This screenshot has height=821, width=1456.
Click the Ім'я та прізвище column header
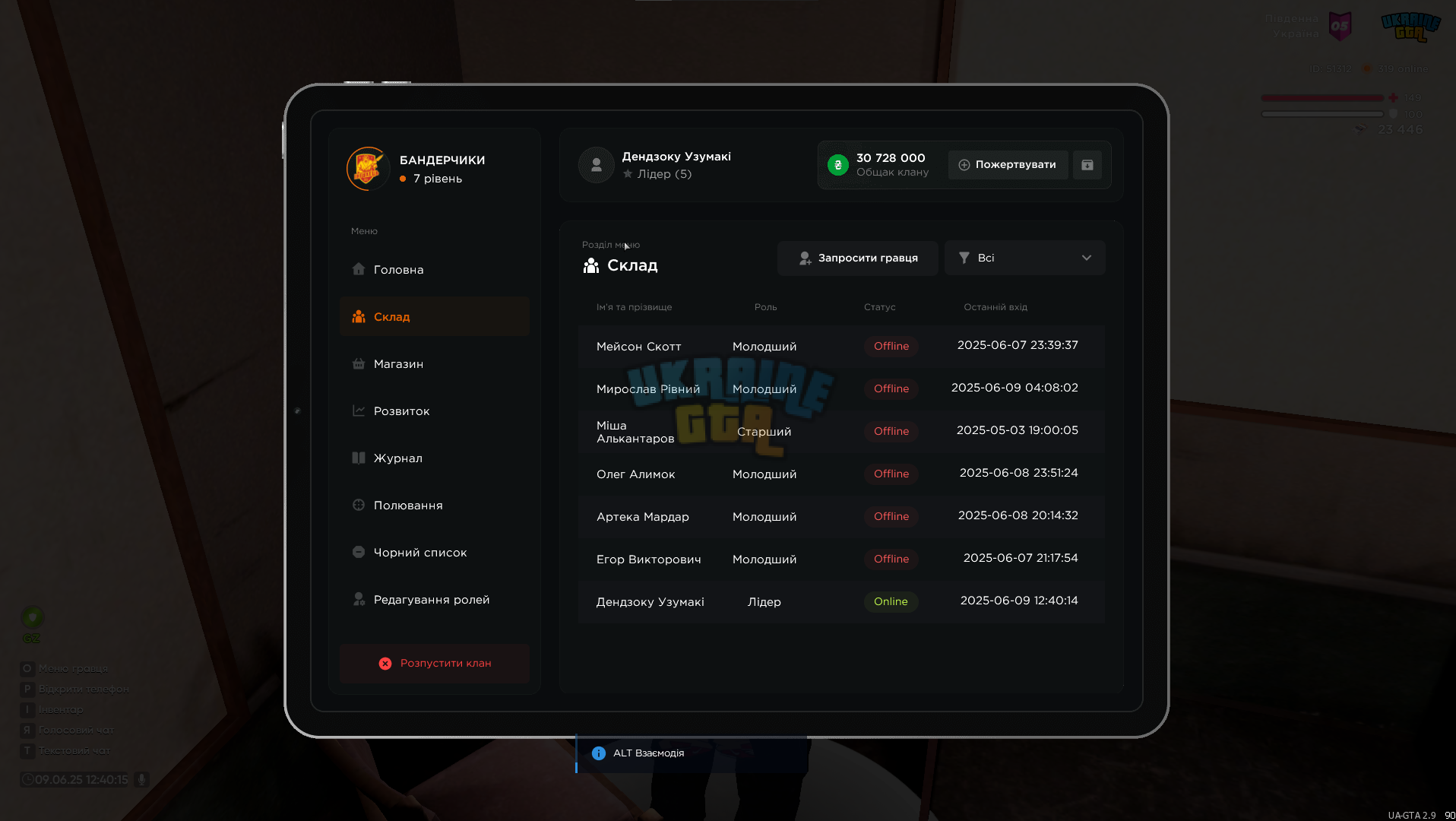[x=635, y=307]
